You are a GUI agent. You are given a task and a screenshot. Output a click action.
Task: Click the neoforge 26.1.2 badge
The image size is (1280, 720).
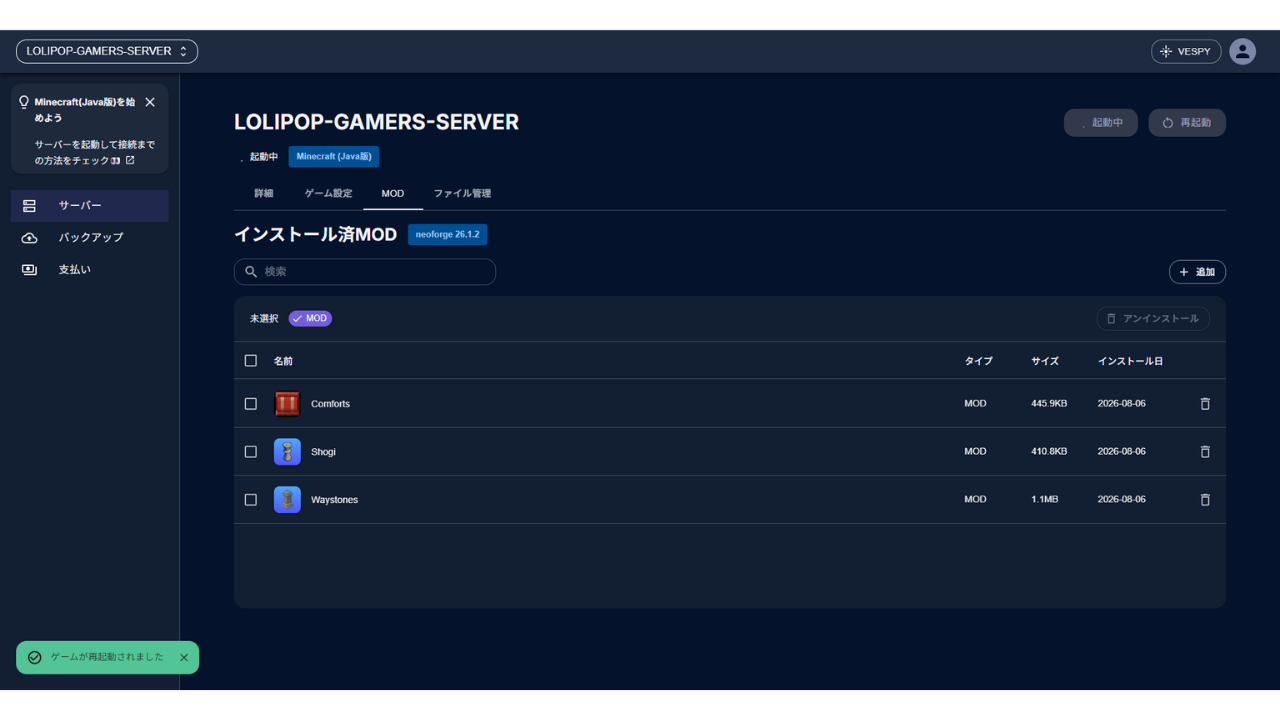(447, 235)
